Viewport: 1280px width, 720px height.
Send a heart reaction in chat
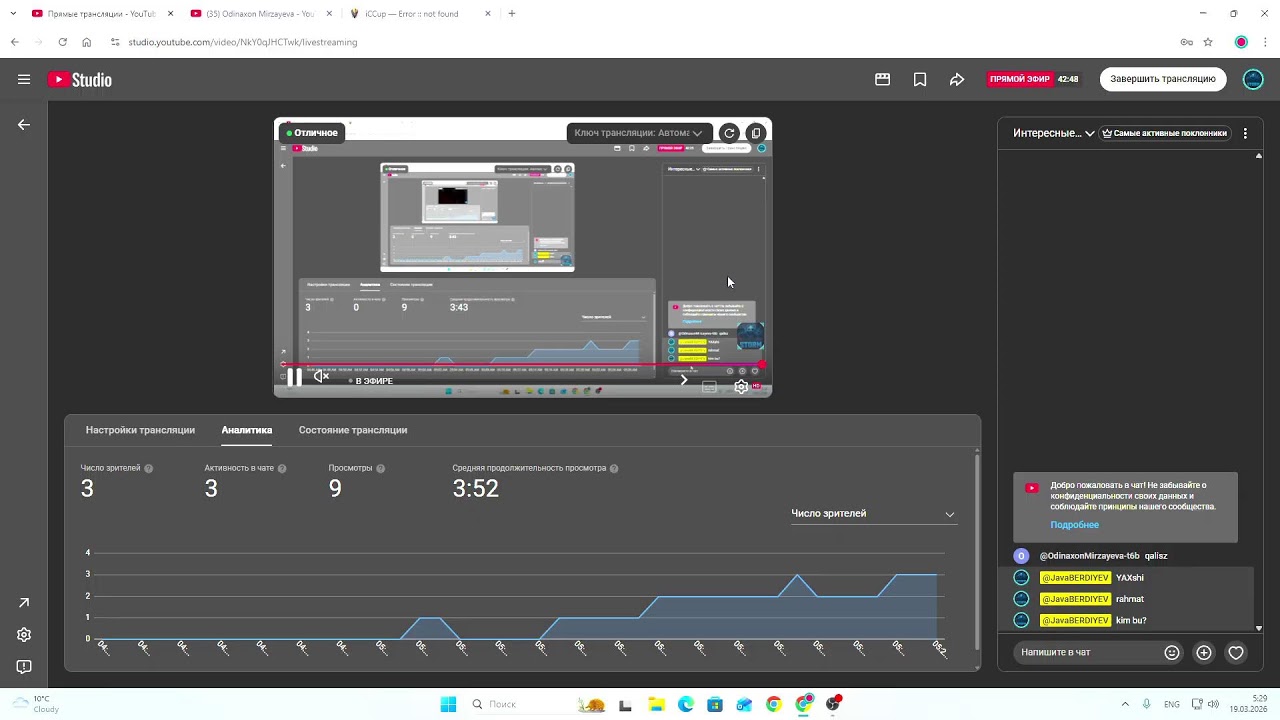click(x=1236, y=652)
